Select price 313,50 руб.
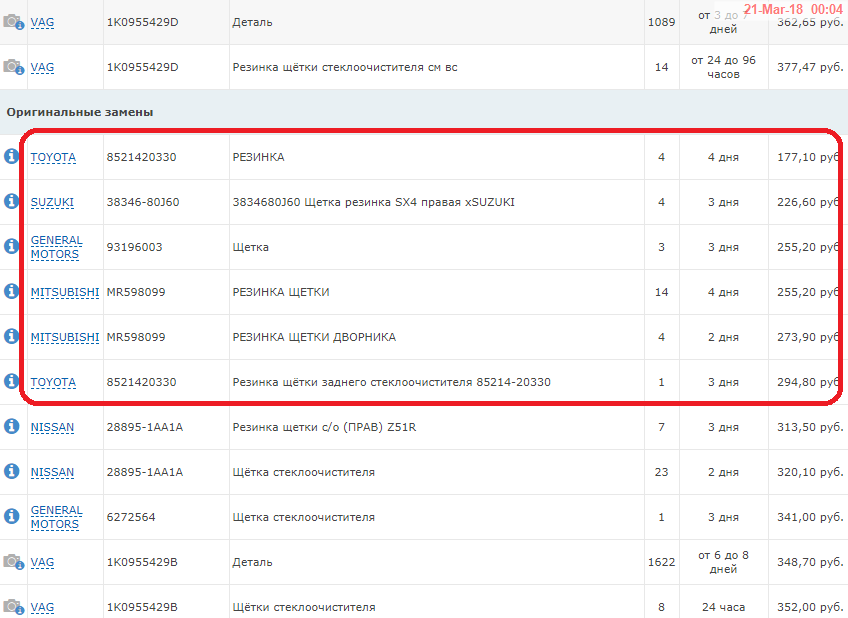This screenshot has height=618, width=848. click(x=810, y=427)
